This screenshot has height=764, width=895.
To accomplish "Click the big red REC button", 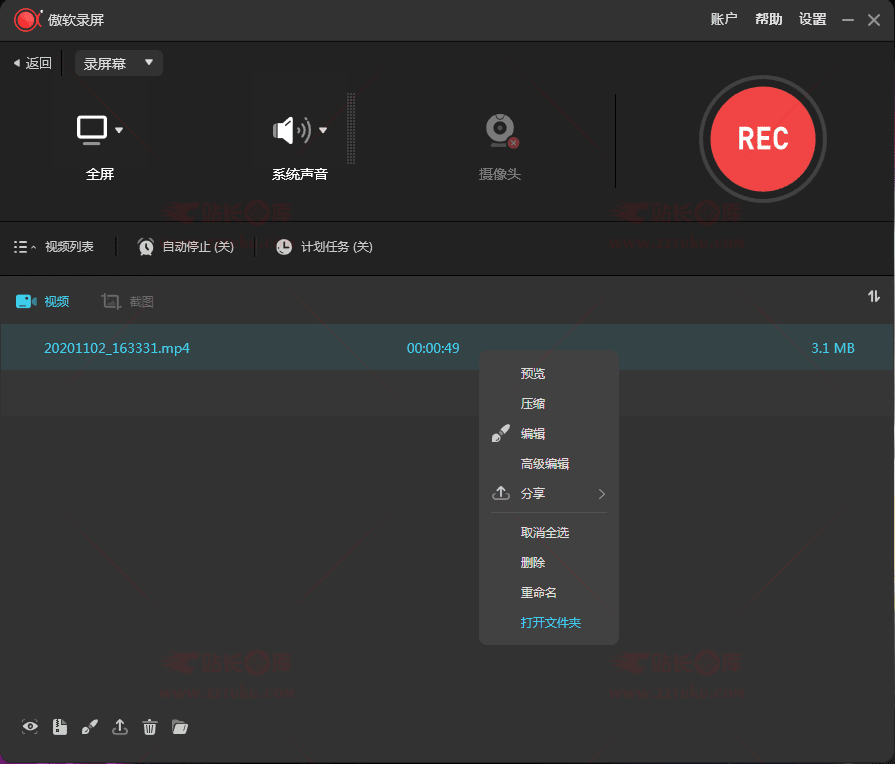I will coord(762,138).
